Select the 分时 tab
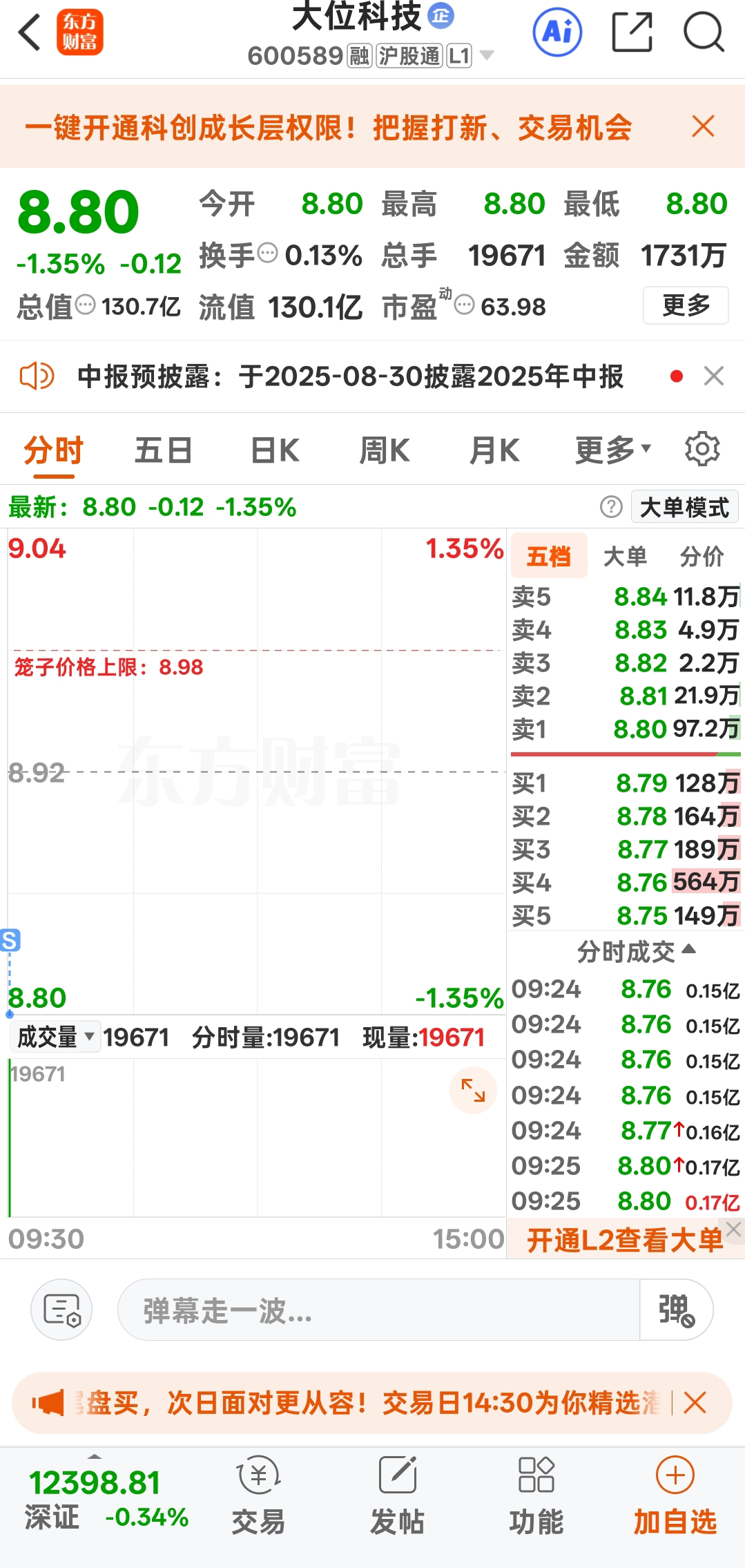The height and width of the screenshot is (1568, 745). tap(53, 452)
